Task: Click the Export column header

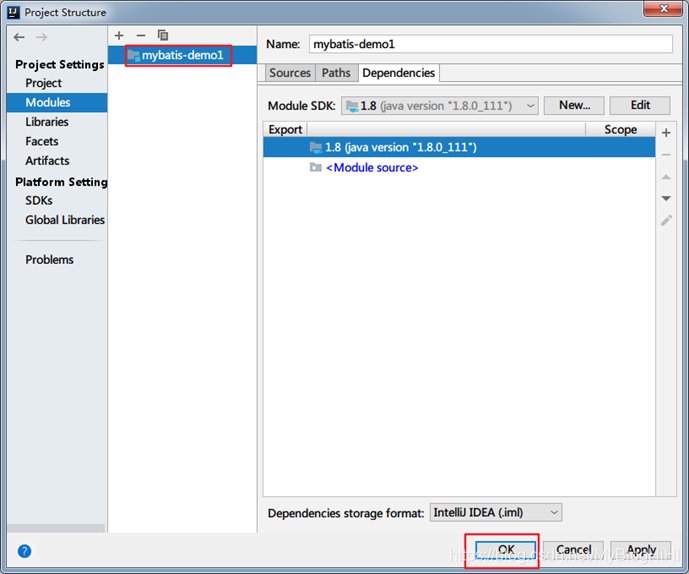Action: pos(285,130)
